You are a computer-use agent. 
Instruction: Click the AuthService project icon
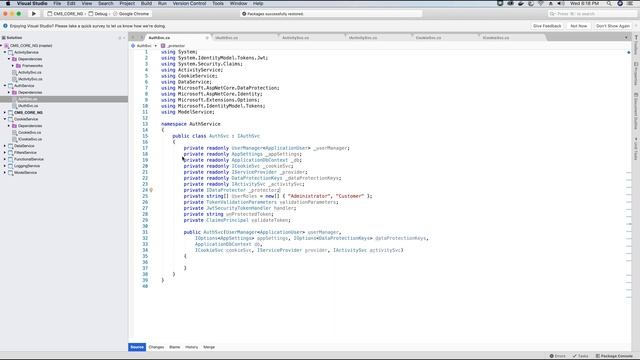(11, 86)
